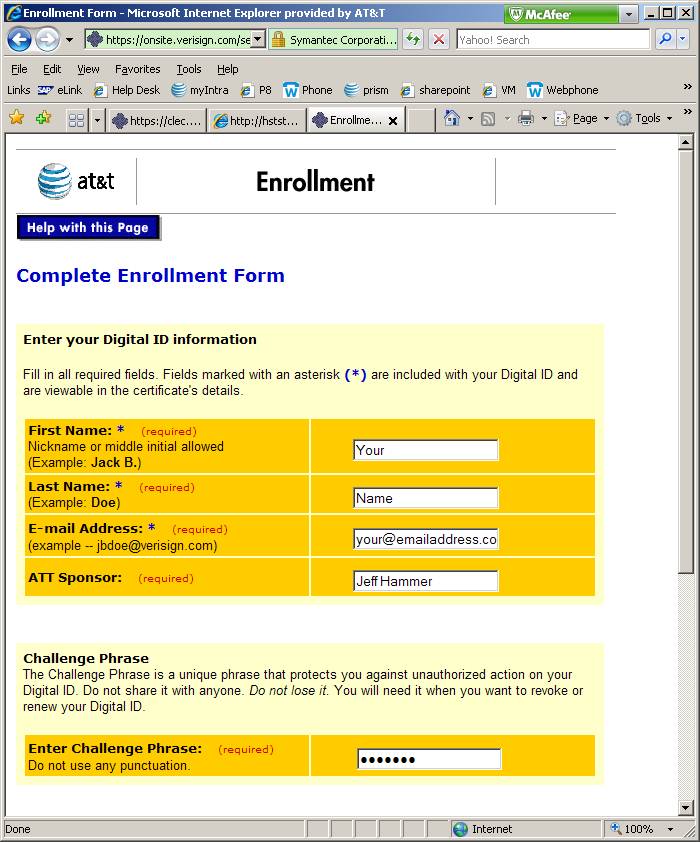Viewport: 700px width, 842px height.
Task: Open the P8 link in Links bar
Action: pos(257,90)
